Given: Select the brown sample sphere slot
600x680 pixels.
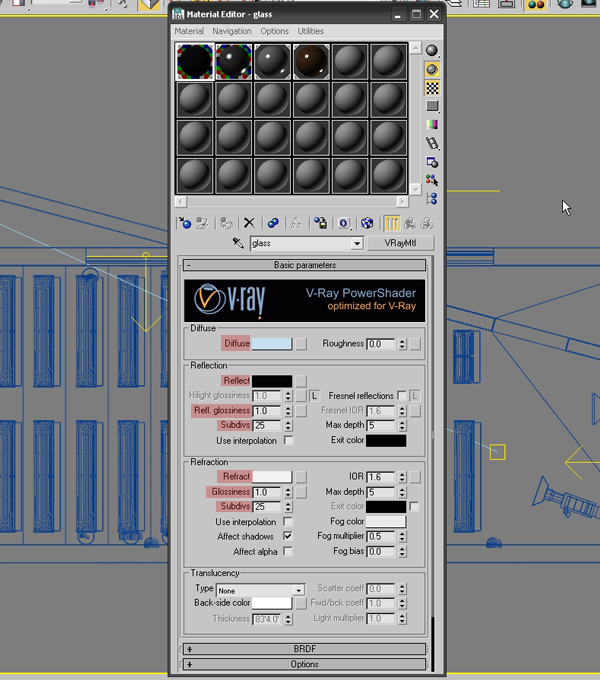Looking at the screenshot, I should coord(311,62).
